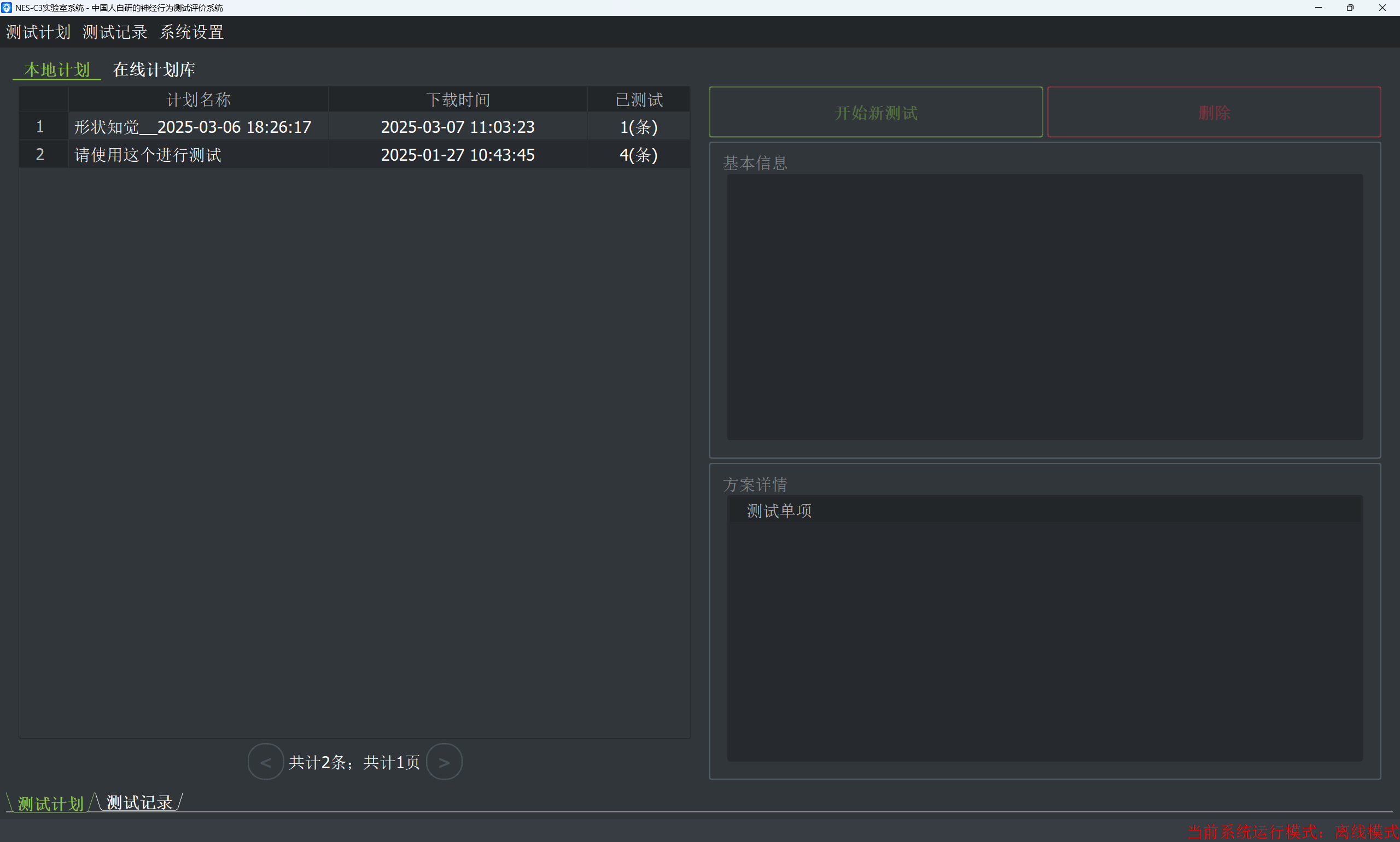Click the 4(条) tested count cell
Image resolution: width=1400 pixels, height=842 pixels.
click(638, 154)
